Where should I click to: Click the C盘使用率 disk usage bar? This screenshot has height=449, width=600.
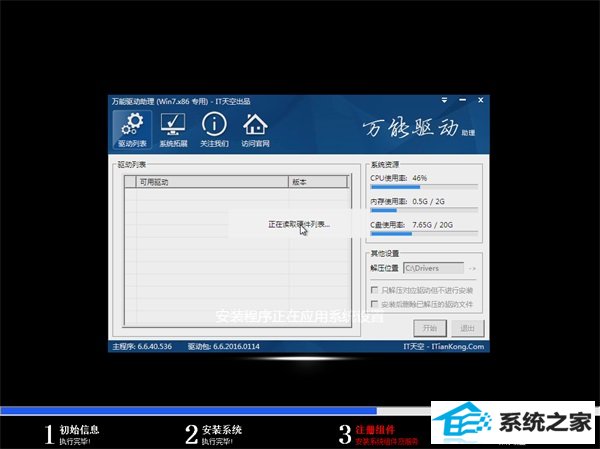click(424, 235)
